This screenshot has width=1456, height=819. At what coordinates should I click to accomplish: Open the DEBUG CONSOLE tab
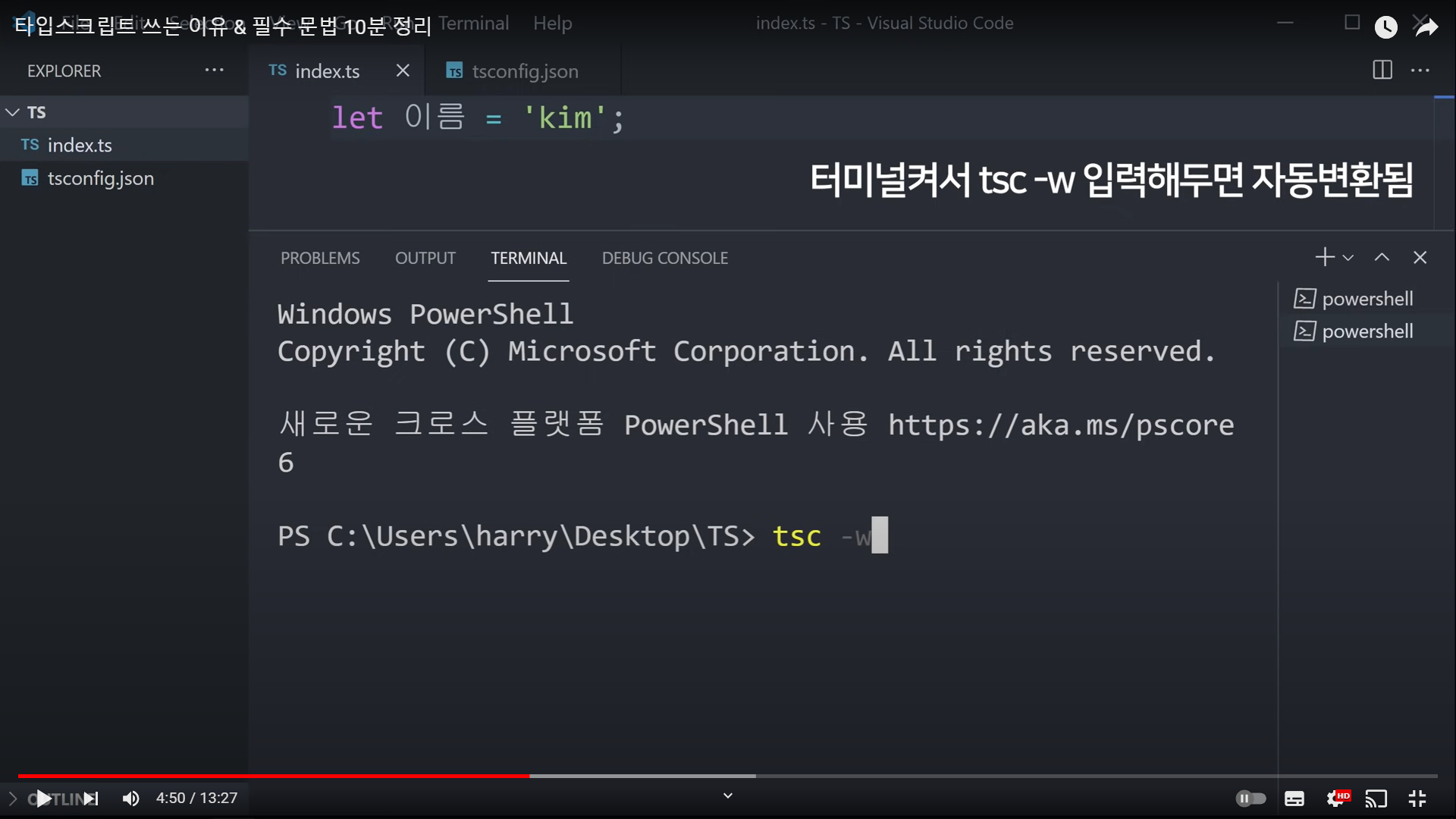[665, 258]
